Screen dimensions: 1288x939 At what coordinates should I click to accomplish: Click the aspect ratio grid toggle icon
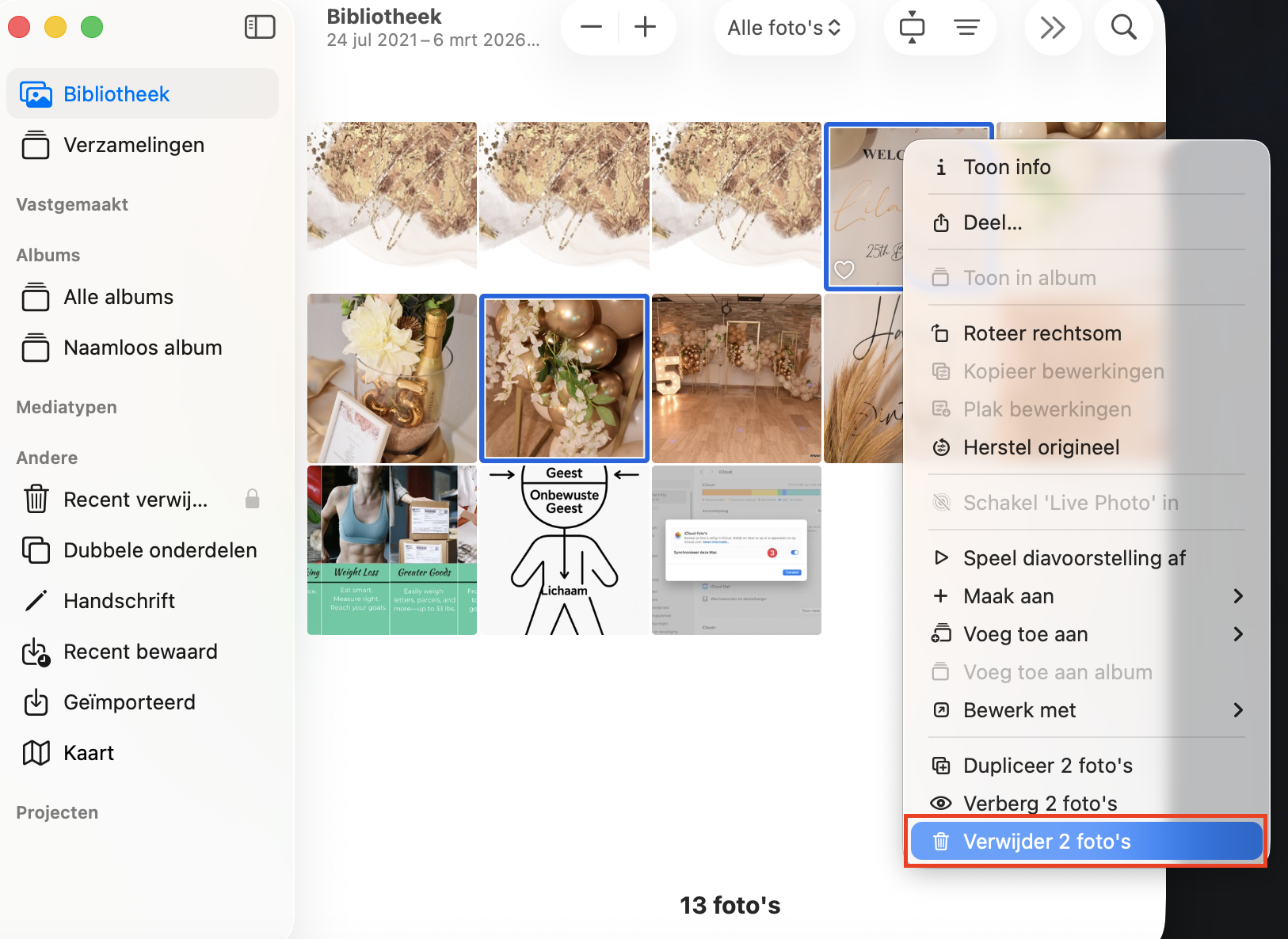[912, 27]
